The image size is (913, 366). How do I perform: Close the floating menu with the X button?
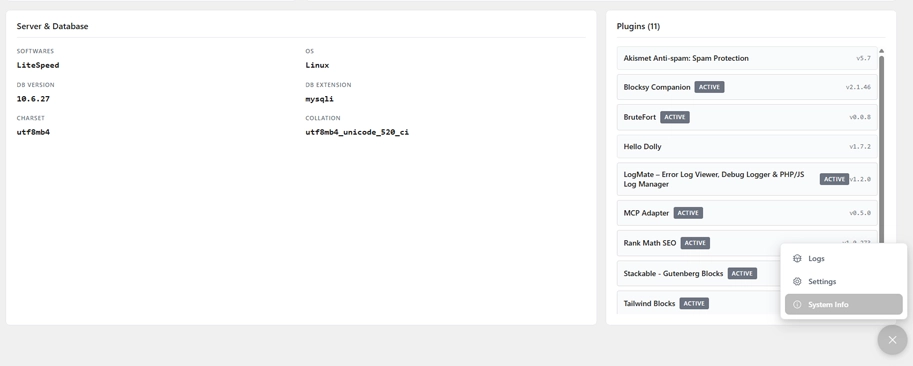[892, 340]
